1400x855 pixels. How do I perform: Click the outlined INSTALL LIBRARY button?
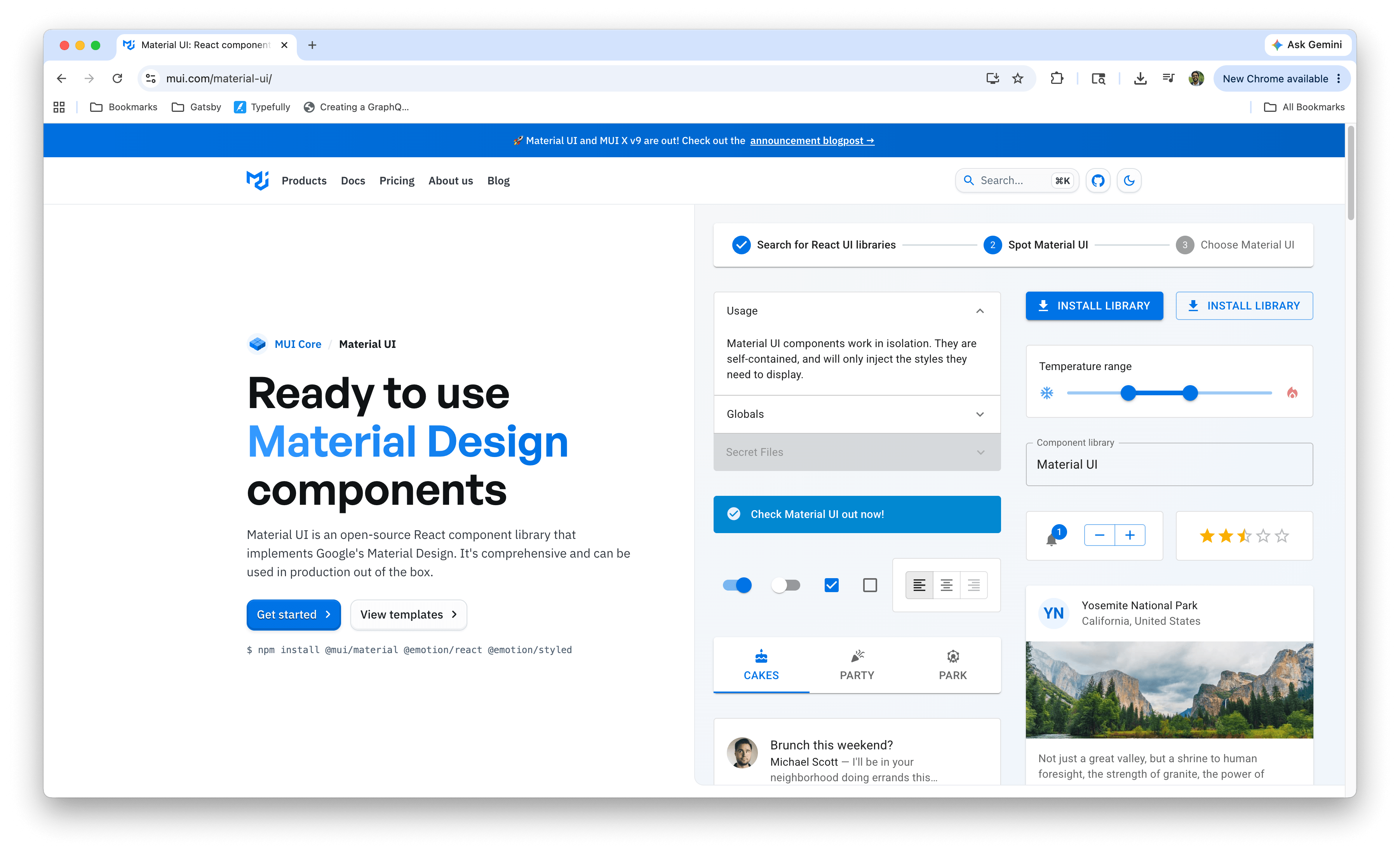[x=1244, y=306]
